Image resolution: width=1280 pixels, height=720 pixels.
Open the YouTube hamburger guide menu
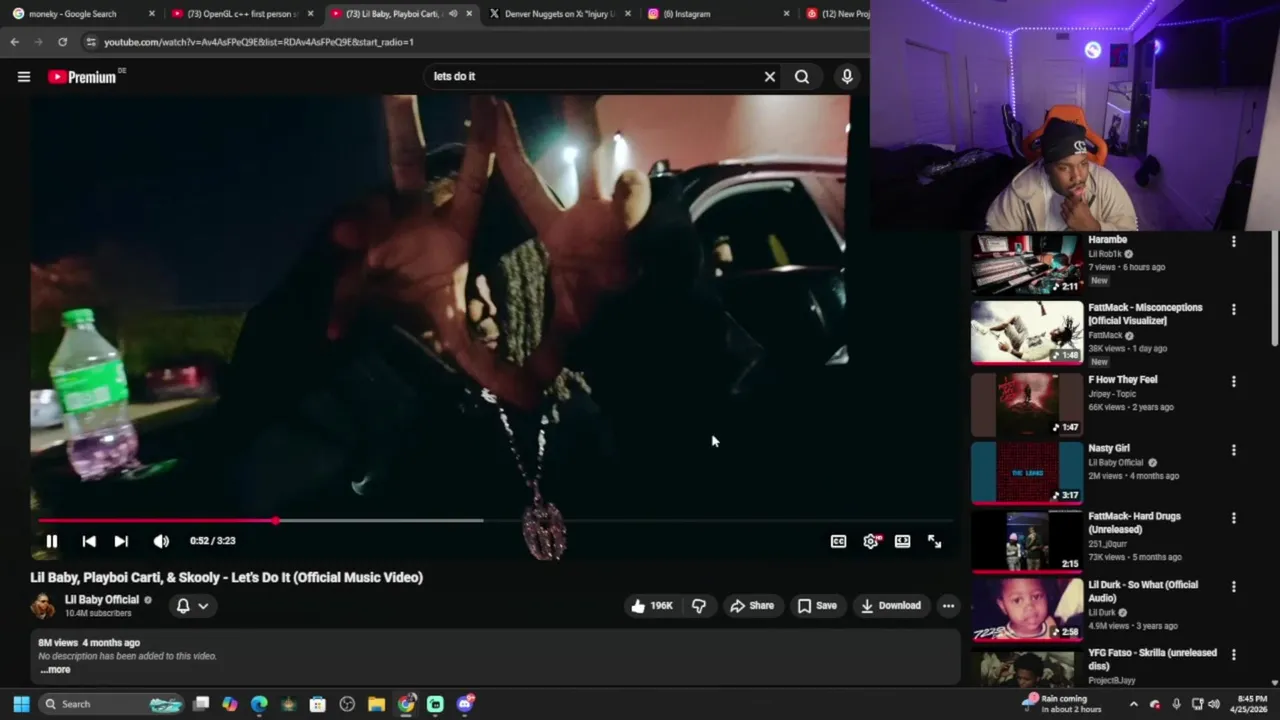pyautogui.click(x=24, y=77)
